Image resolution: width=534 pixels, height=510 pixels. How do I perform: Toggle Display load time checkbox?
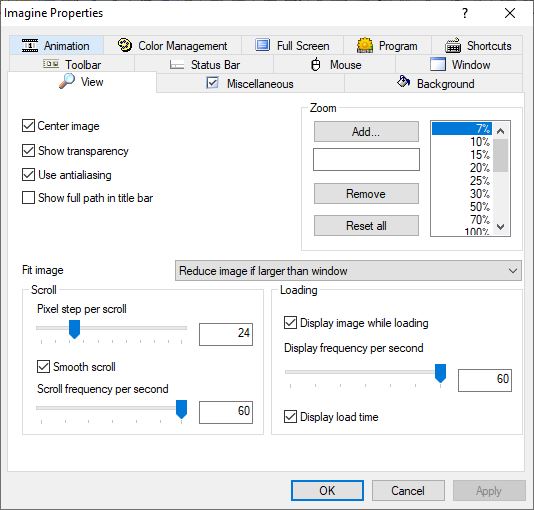coord(290,416)
